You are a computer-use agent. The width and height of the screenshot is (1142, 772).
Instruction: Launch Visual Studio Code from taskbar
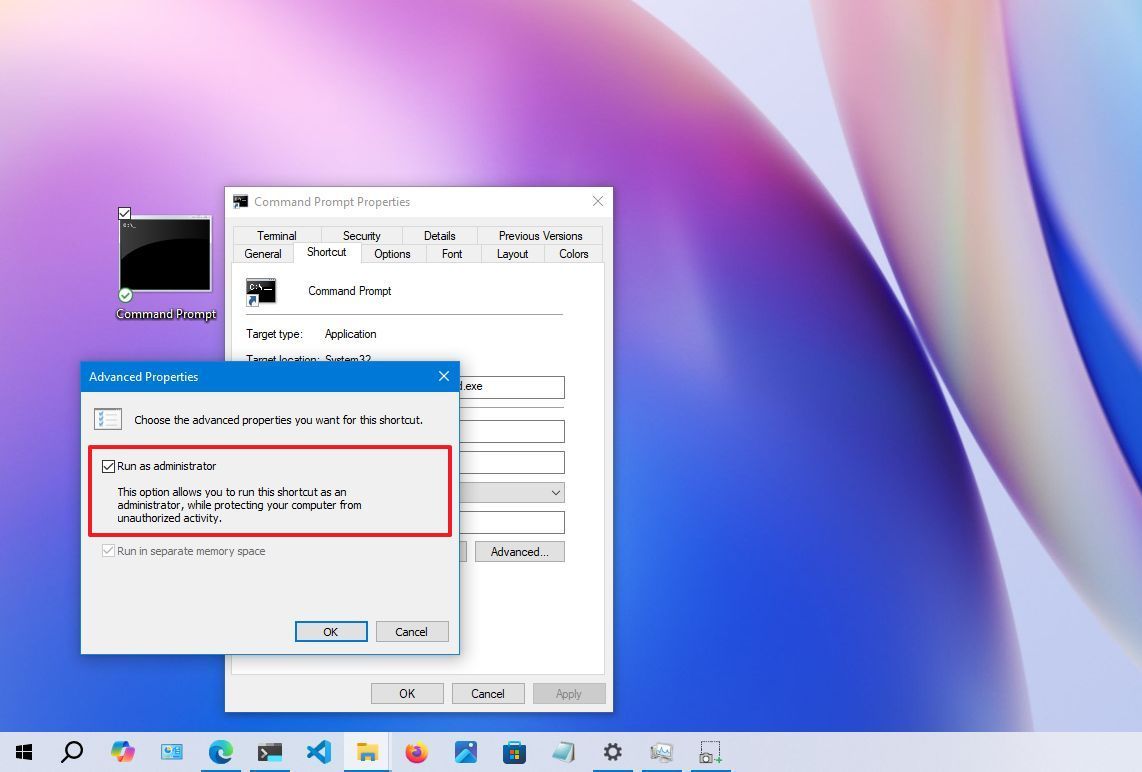pyautogui.click(x=318, y=751)
